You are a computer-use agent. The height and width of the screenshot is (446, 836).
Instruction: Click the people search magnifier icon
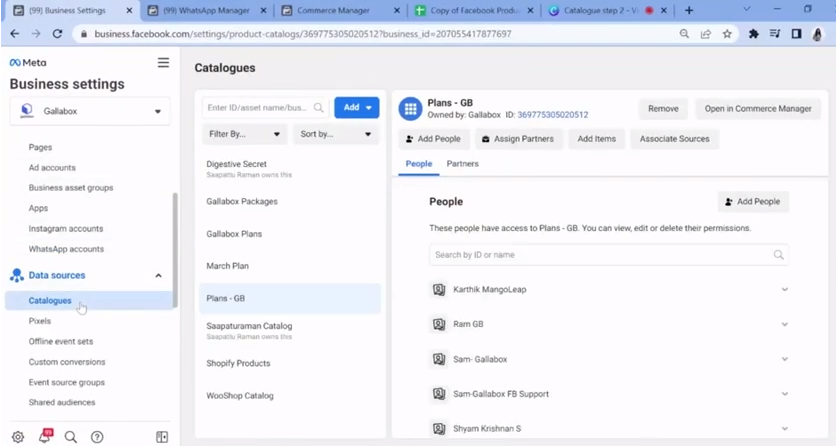point(778,255)
